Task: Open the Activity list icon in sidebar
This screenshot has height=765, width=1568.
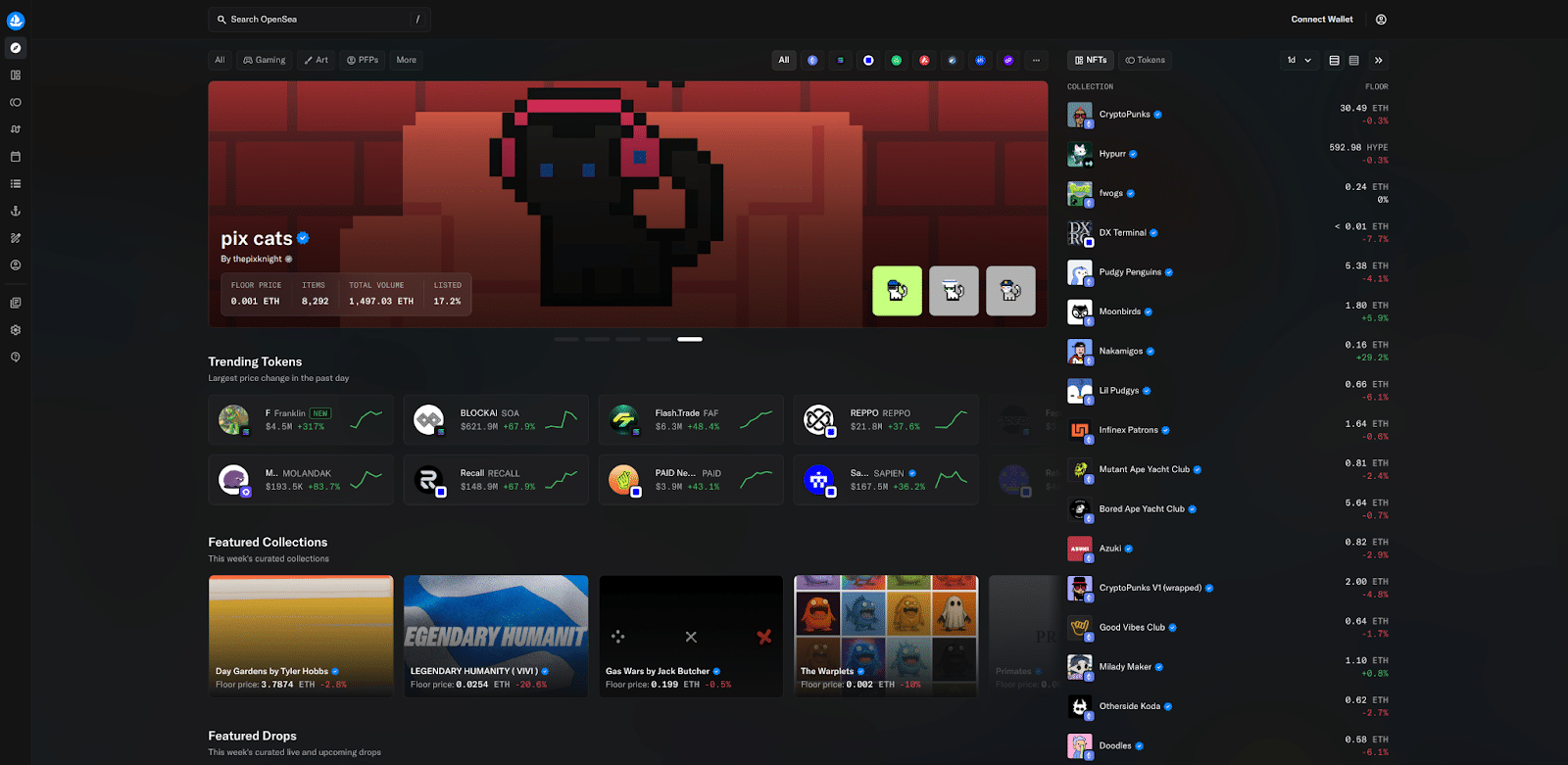Action: click(x=16, y=184)
